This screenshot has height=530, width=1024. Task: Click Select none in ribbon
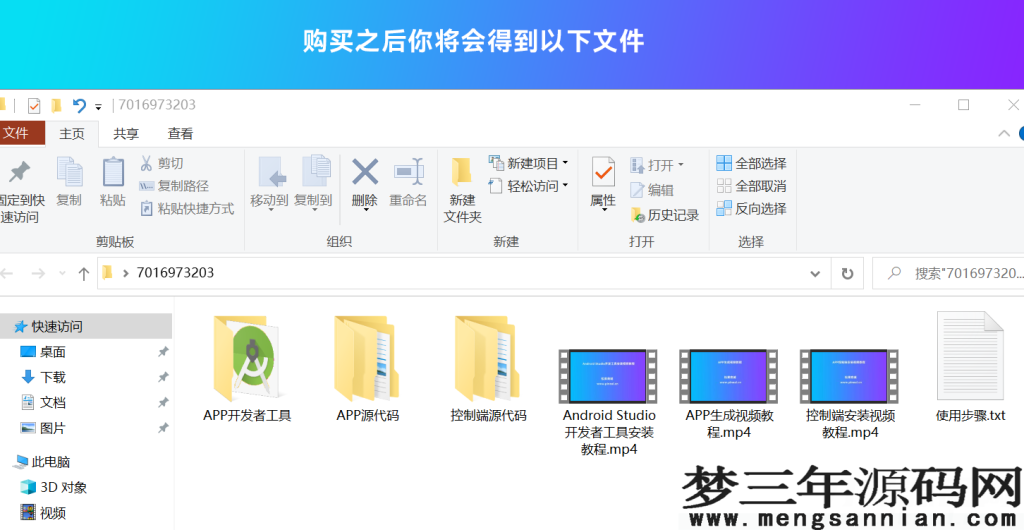751,186
